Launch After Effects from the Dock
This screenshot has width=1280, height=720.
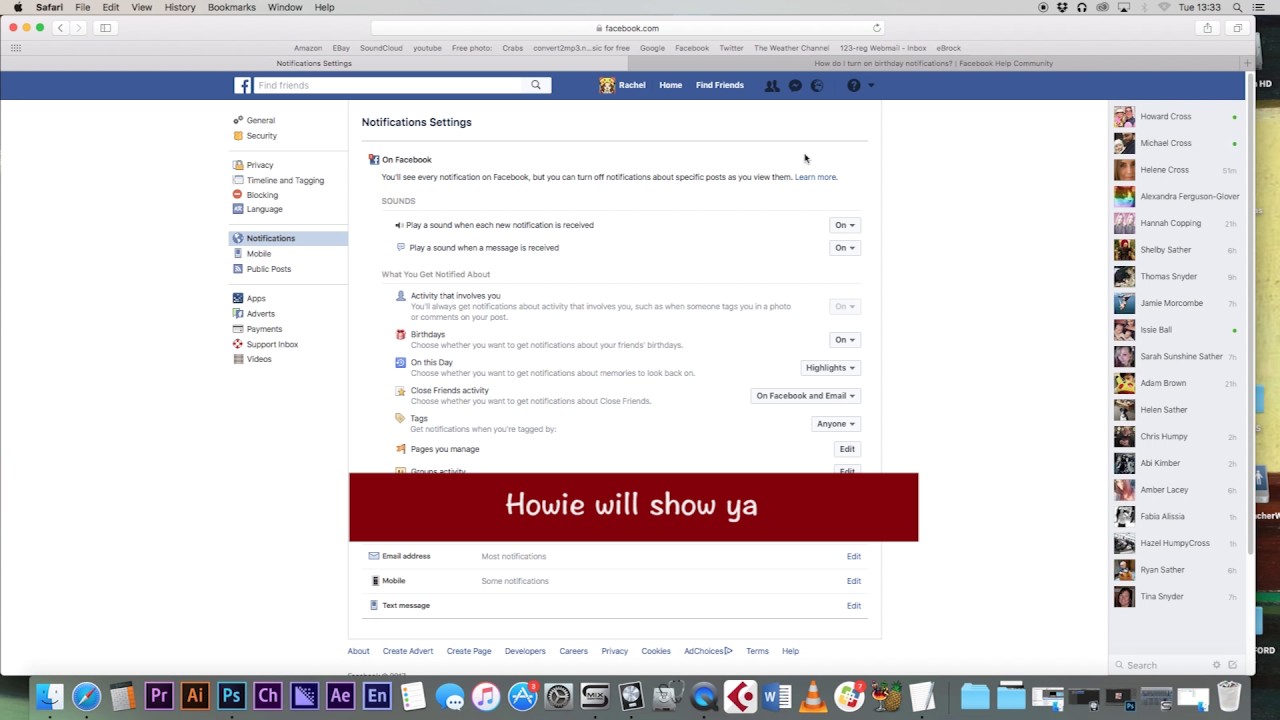(x=340, y=696)
